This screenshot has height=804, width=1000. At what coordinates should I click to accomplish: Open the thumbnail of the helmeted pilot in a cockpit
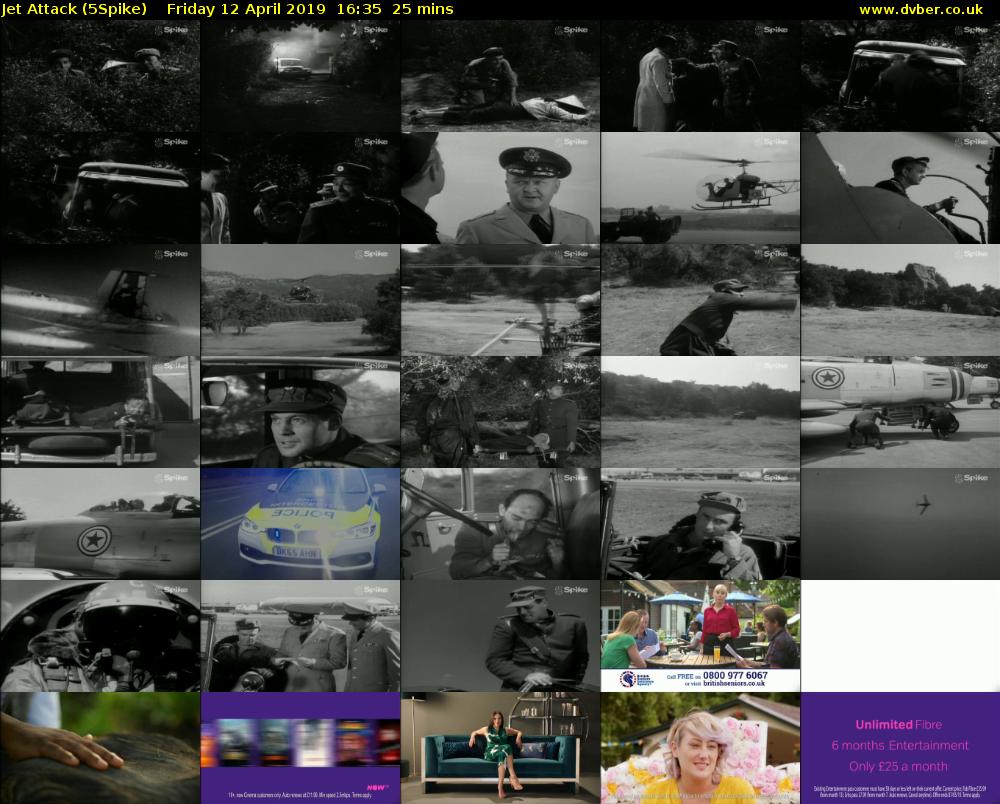[100, 636]
